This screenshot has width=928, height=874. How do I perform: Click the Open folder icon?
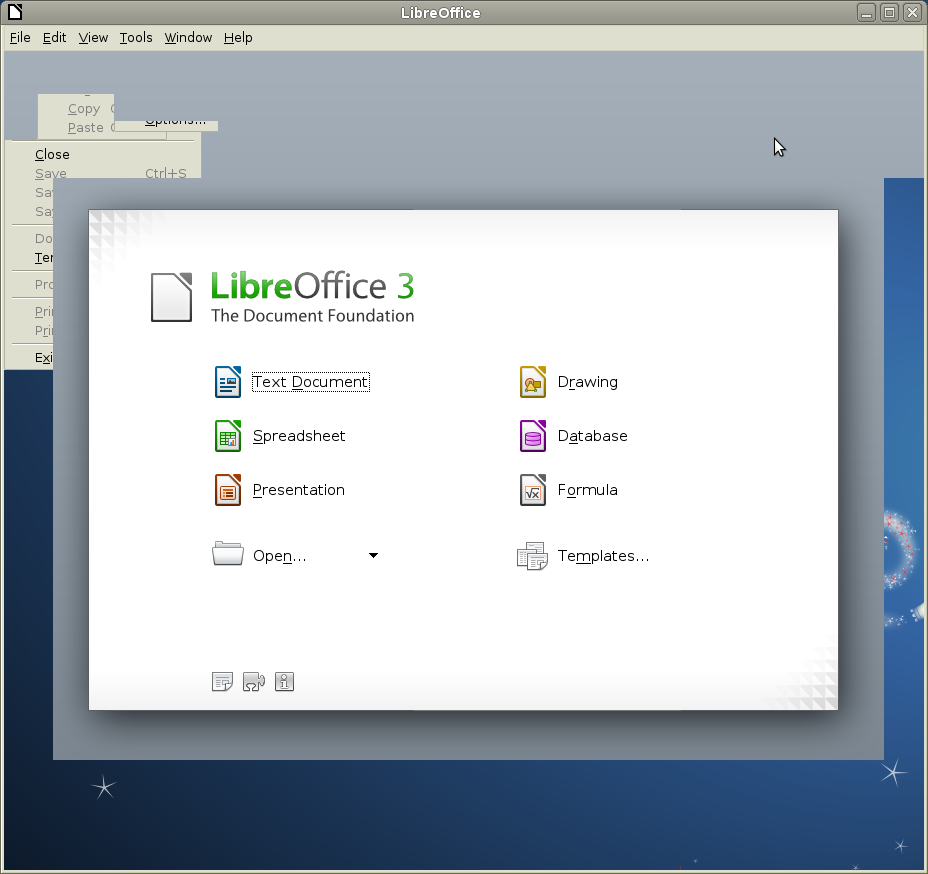point(228,554)
